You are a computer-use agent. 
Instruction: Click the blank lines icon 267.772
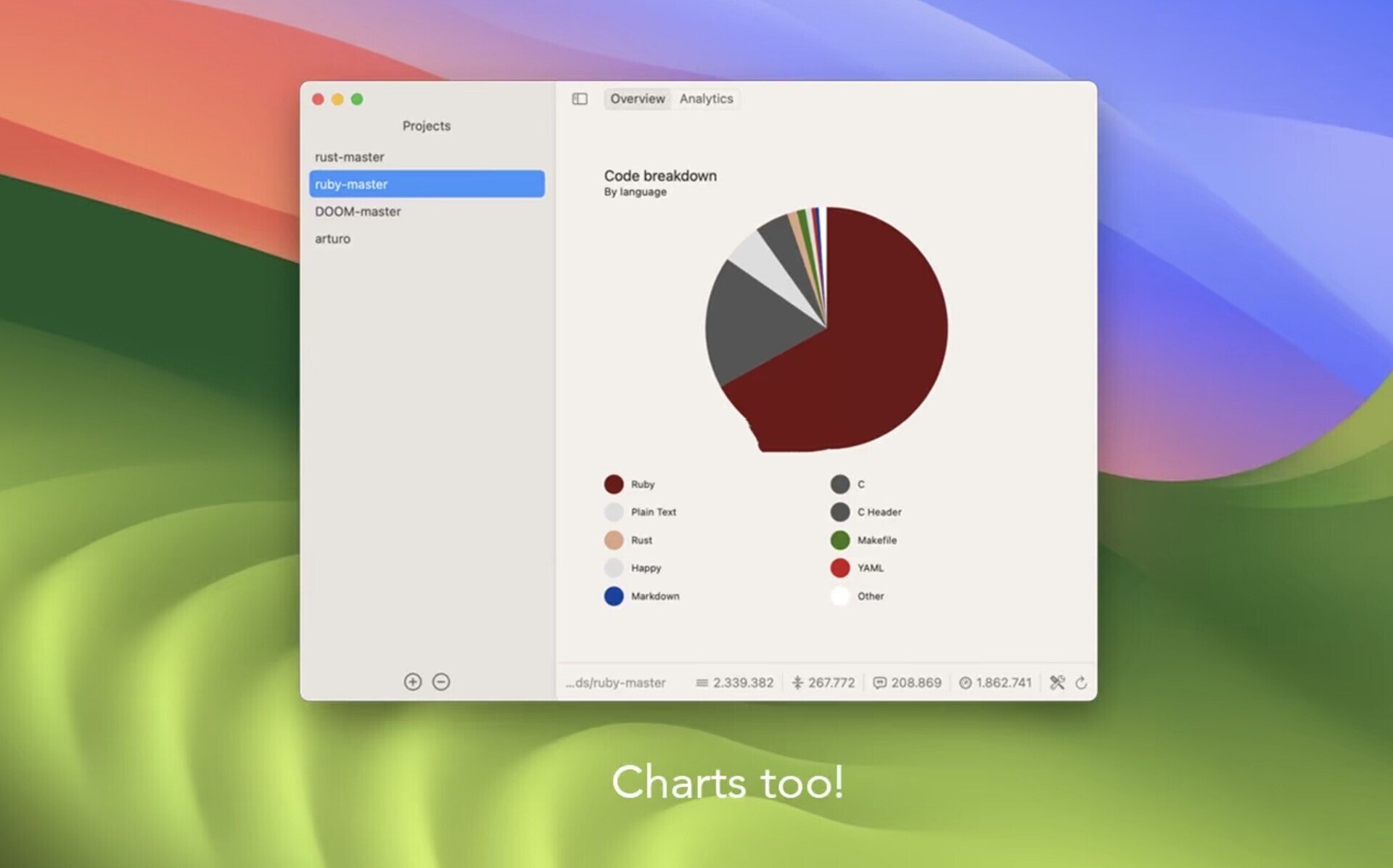click(x=797, y=682)
